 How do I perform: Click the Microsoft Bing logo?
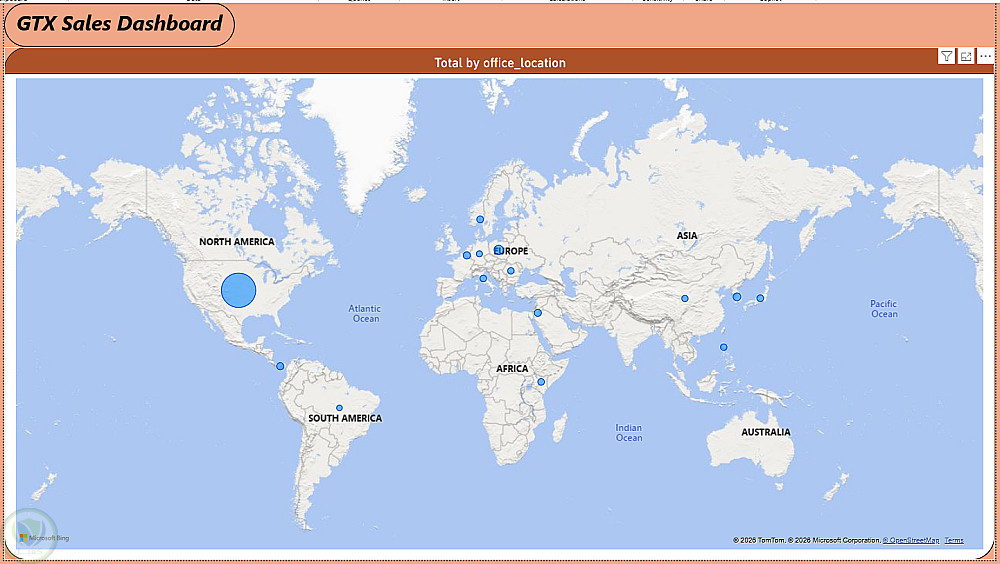coord(44,538)
